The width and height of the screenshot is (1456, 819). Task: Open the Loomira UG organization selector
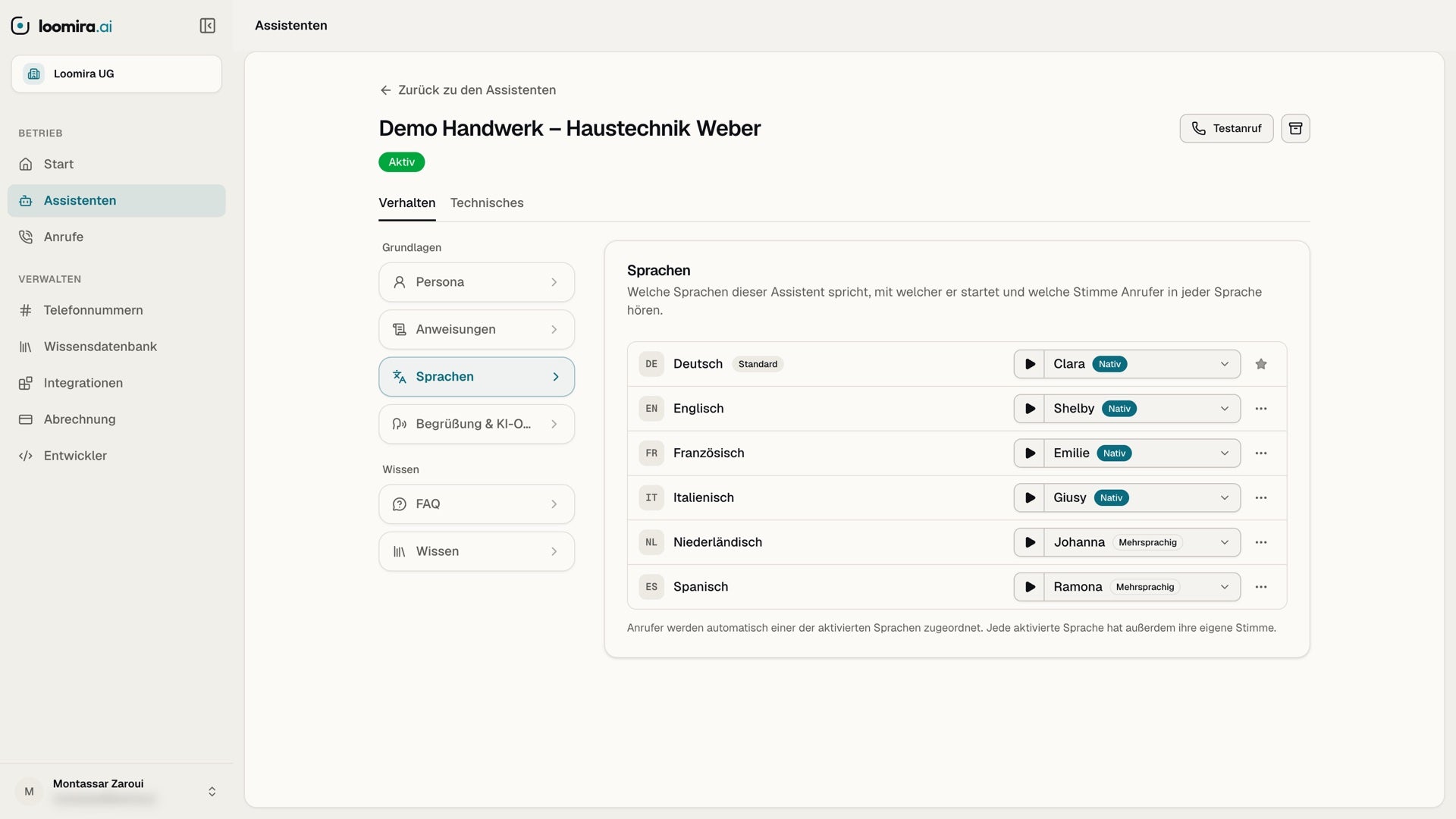[116, 74]
